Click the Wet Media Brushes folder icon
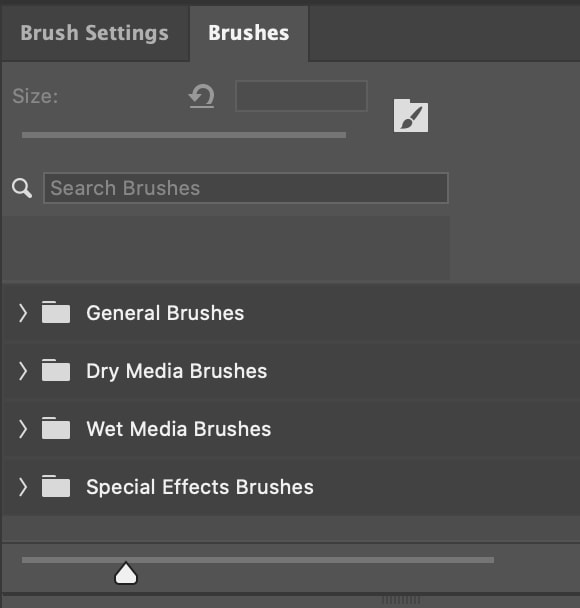Screen dimensions: 580x608 click(x=56, y=428)
